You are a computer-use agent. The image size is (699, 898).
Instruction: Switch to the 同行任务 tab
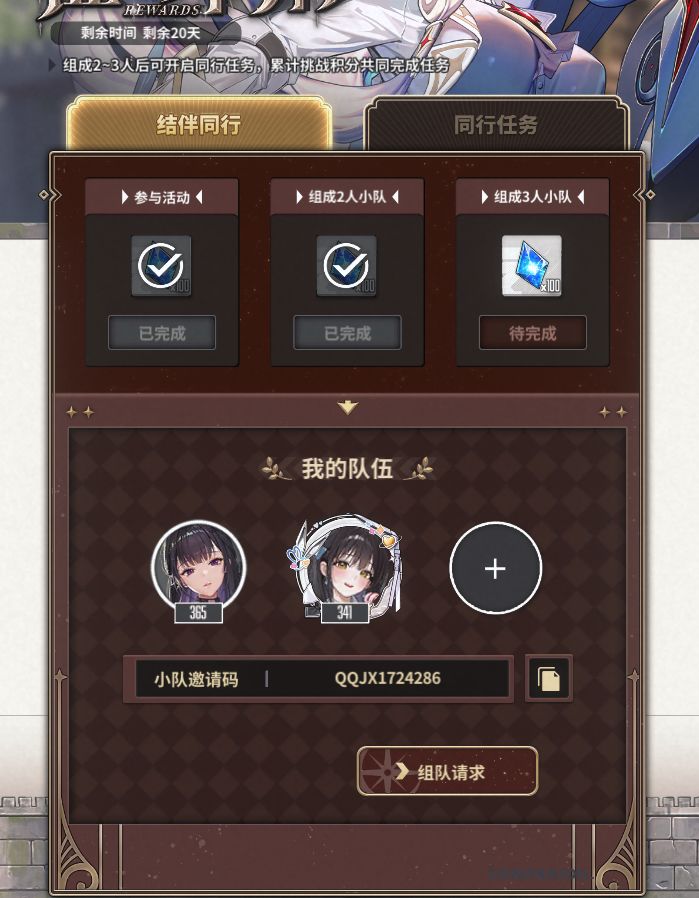click(x=496, y=124)
